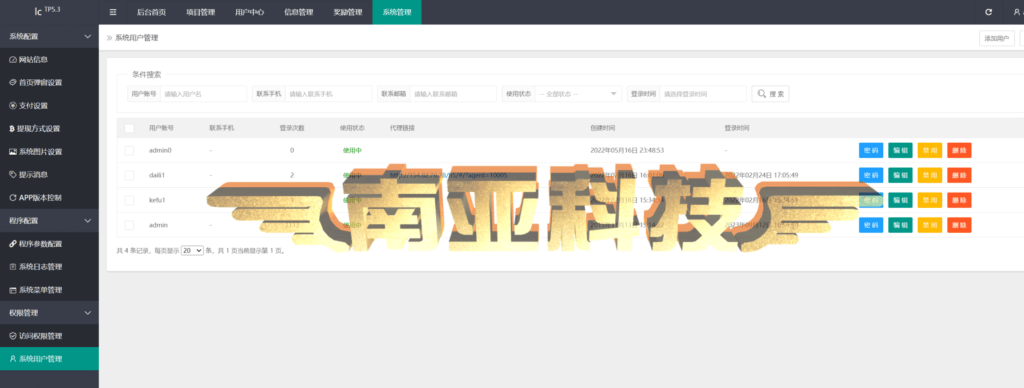1024x388 pixels.
Task: Switch to the 奖励管理 tab
Action: tap(347, 12)
